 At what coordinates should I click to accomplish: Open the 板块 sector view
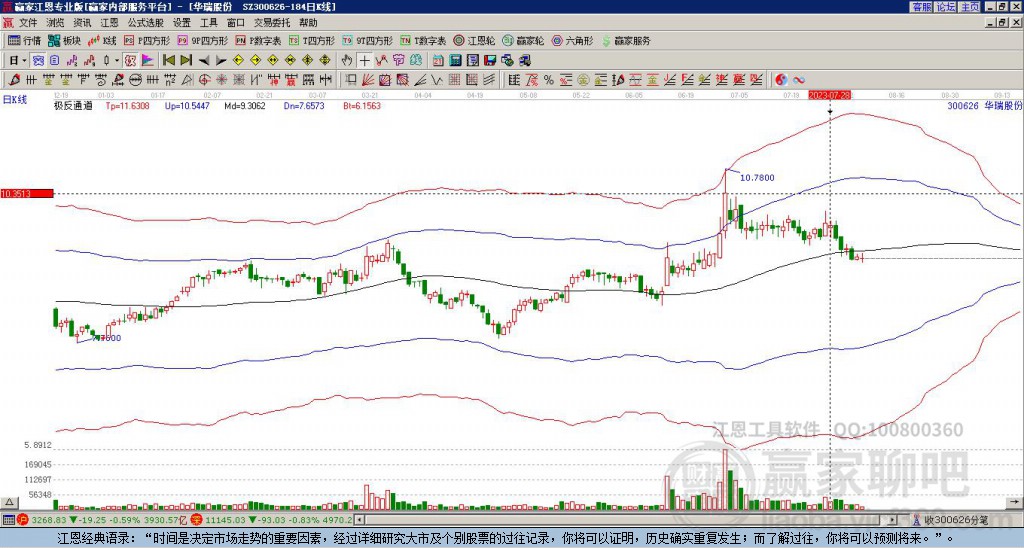pyautogui.click(x=64, y=40)
